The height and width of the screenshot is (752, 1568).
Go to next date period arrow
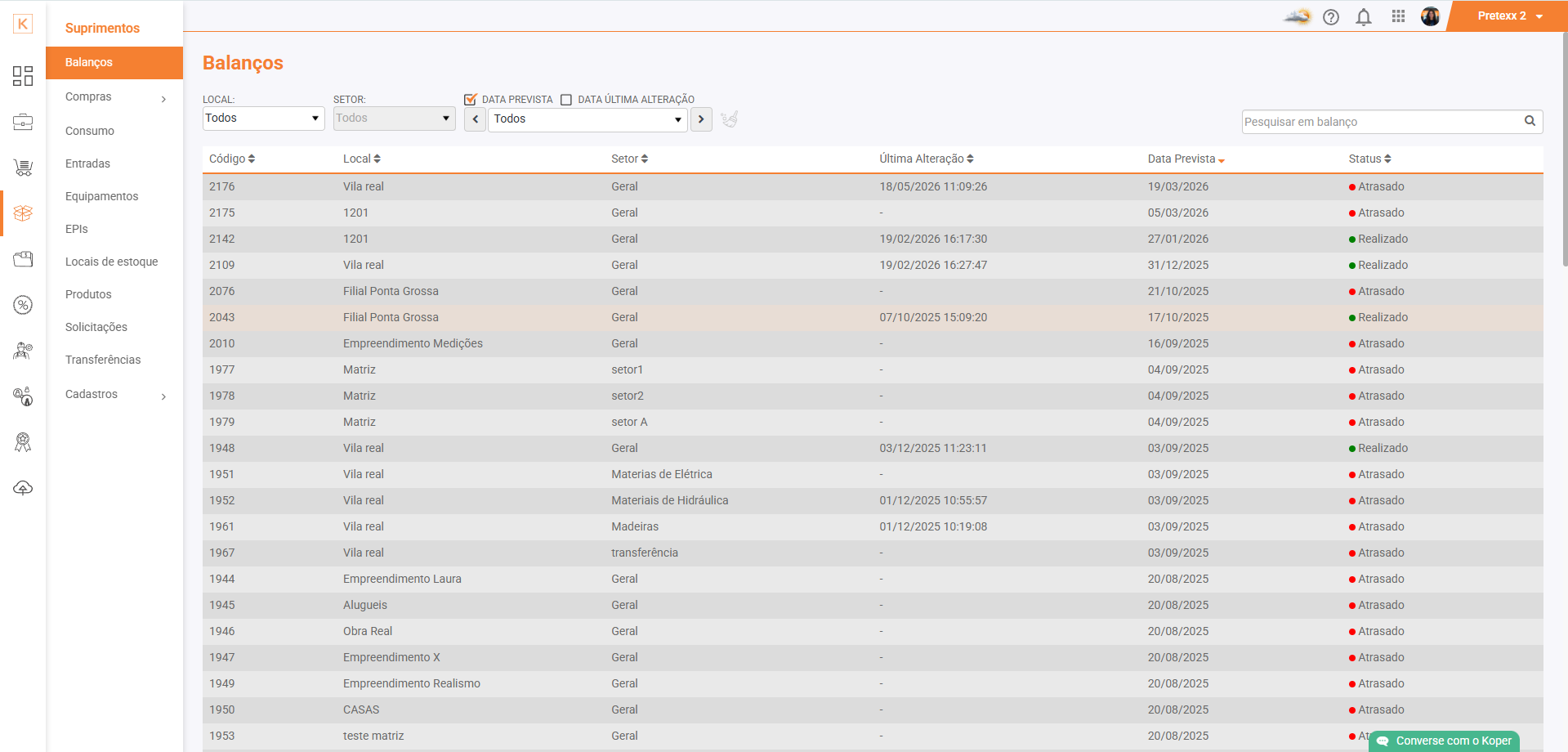pos(701,119)
